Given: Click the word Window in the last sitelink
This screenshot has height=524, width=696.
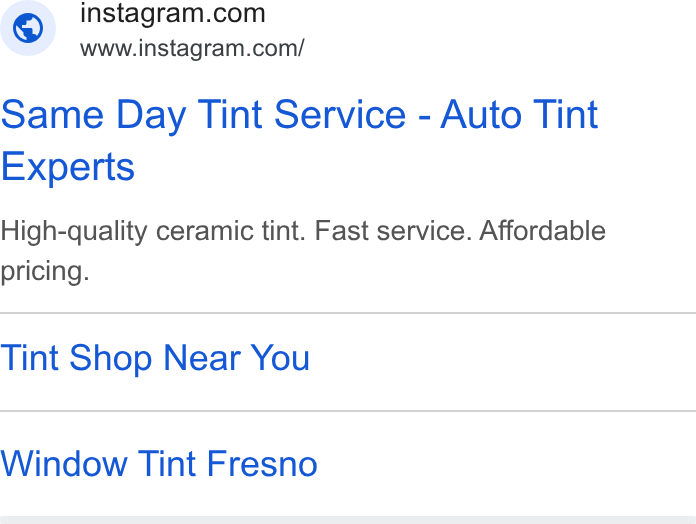Looking at the screenshot, I should (64, 464).
